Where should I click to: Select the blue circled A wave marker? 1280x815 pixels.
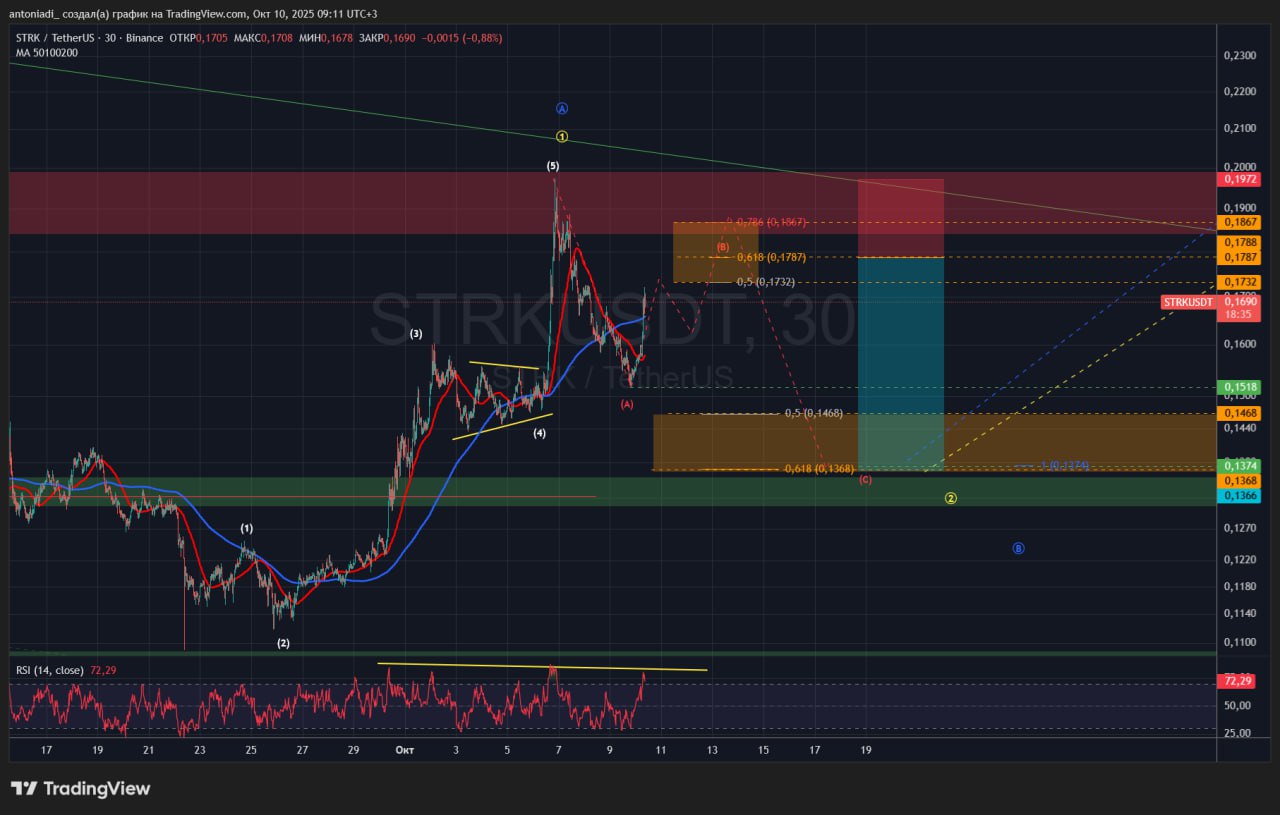(562, 109)
